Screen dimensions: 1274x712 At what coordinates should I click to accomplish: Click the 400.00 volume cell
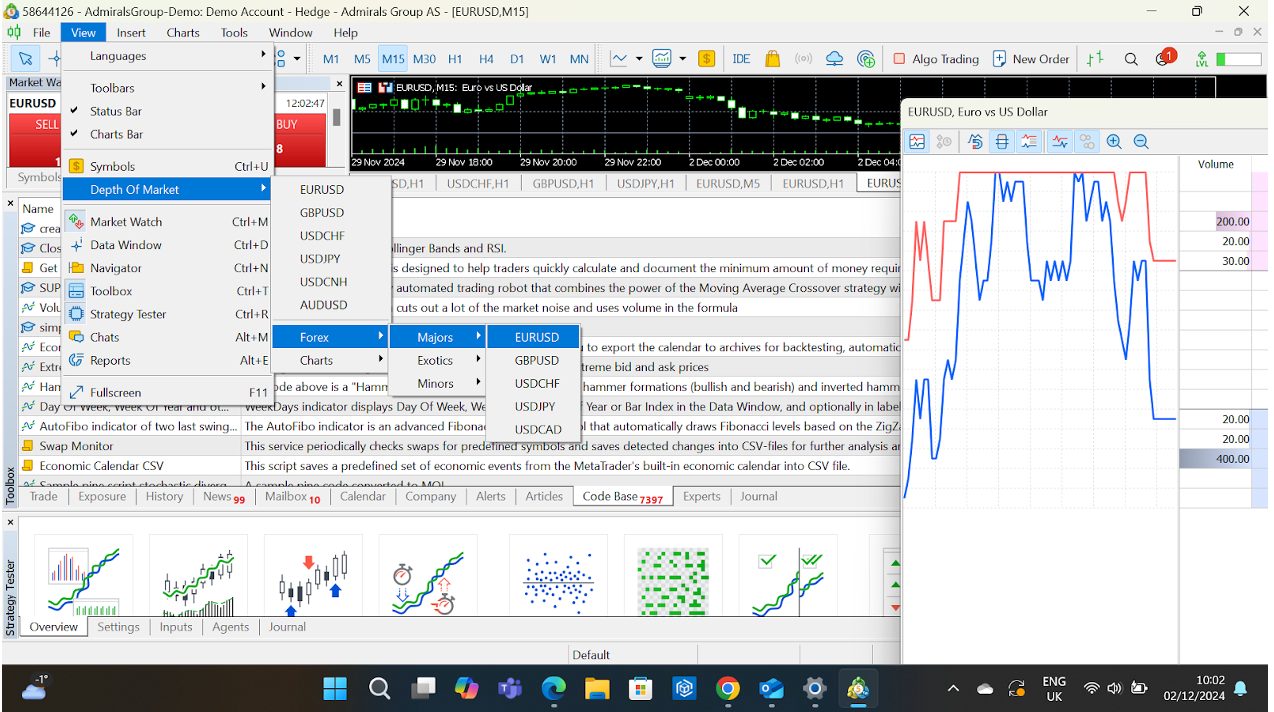click(x=1214, y=459)
